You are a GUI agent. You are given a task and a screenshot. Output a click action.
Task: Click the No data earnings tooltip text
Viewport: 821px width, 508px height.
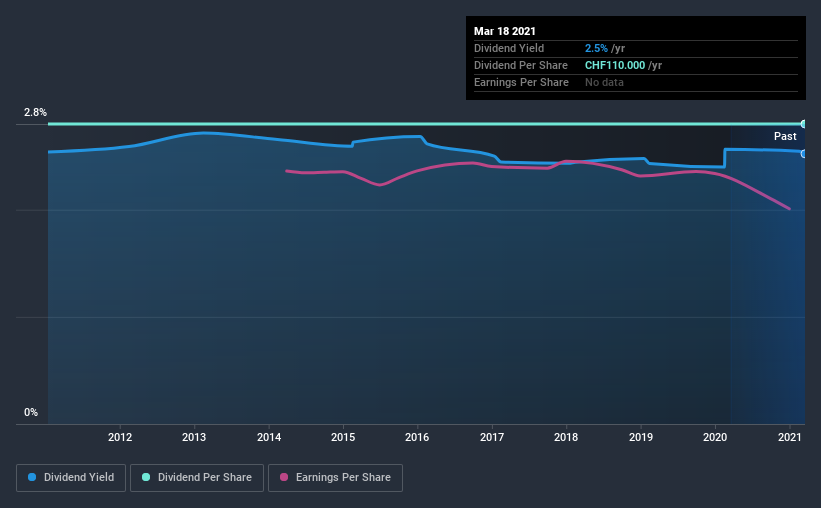click(x=604, y=82)
